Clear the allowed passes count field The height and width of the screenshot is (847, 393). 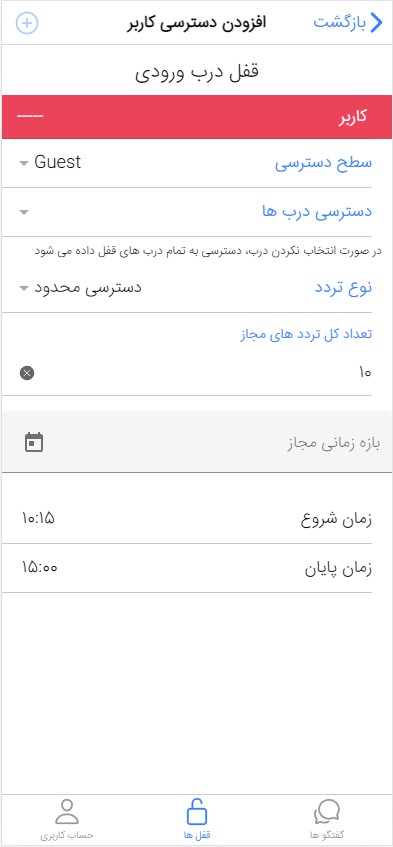tap(27, 373)
